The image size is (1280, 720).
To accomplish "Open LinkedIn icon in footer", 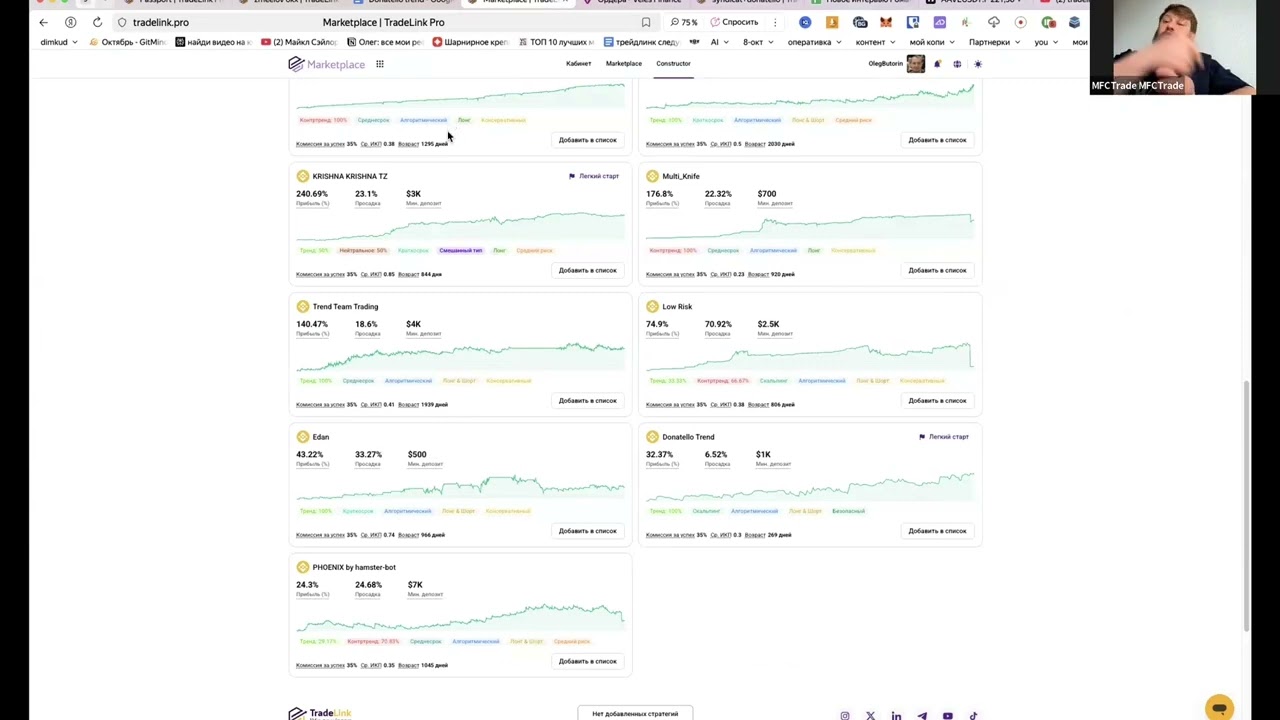I will pos(896,716).
